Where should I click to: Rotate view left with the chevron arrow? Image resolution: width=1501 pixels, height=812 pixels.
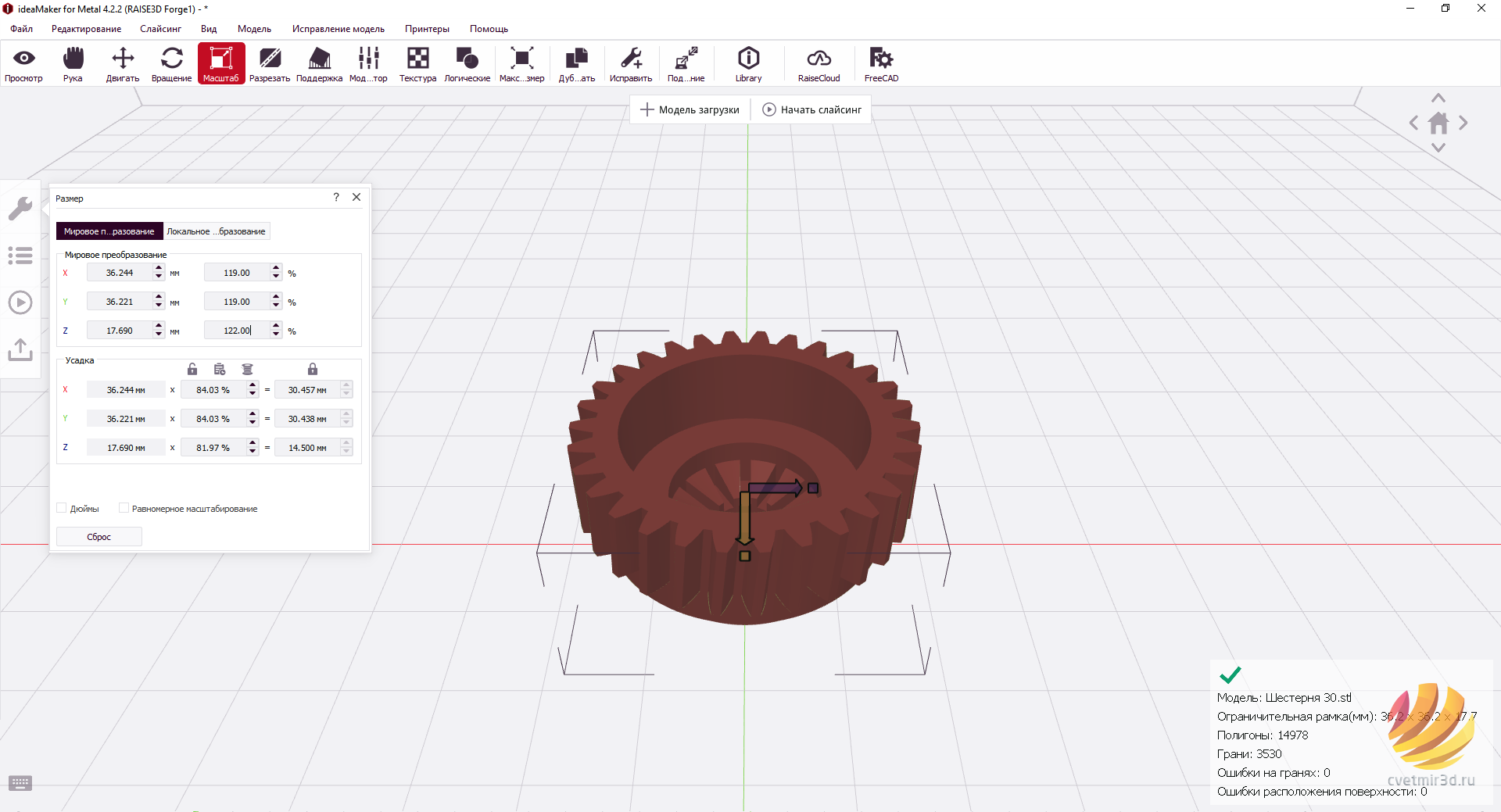click(x=1413, y=123)
